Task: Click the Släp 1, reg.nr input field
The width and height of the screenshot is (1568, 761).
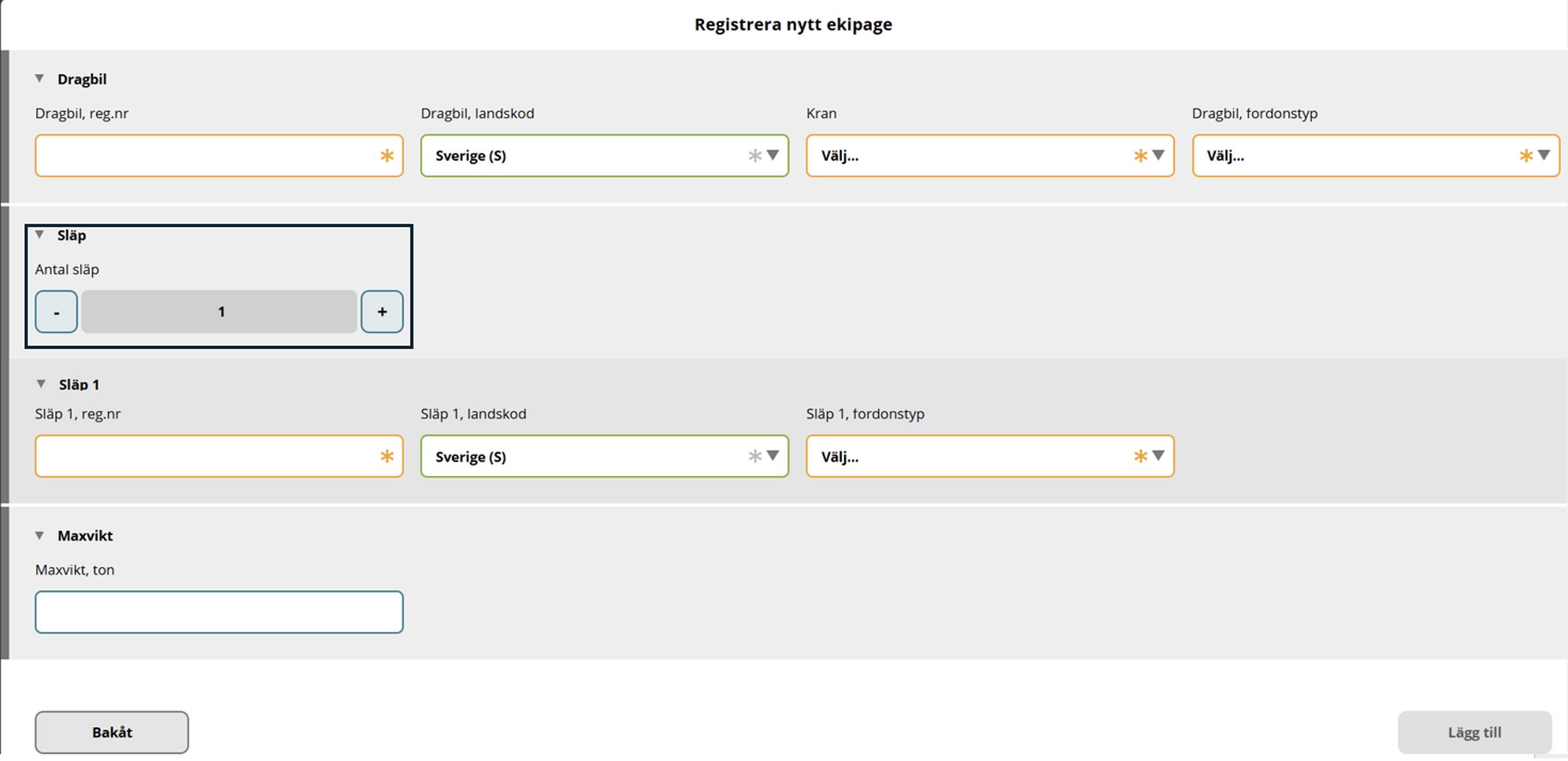Action: pyautogui.click(x=219, y=456)
